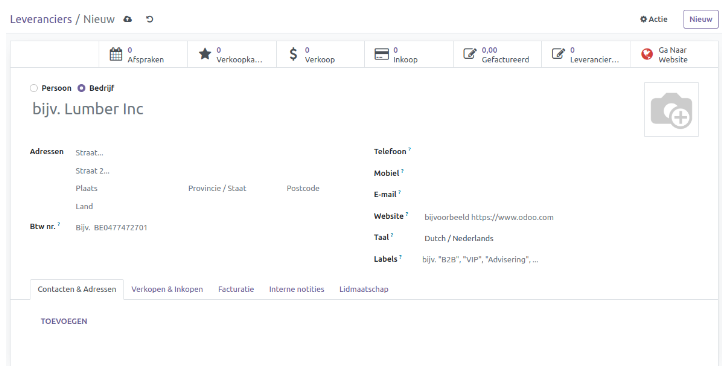Open the Afspraken calendar stat button
The height and width of the screenshot is (379, 722).
click(x=143, y=54)
